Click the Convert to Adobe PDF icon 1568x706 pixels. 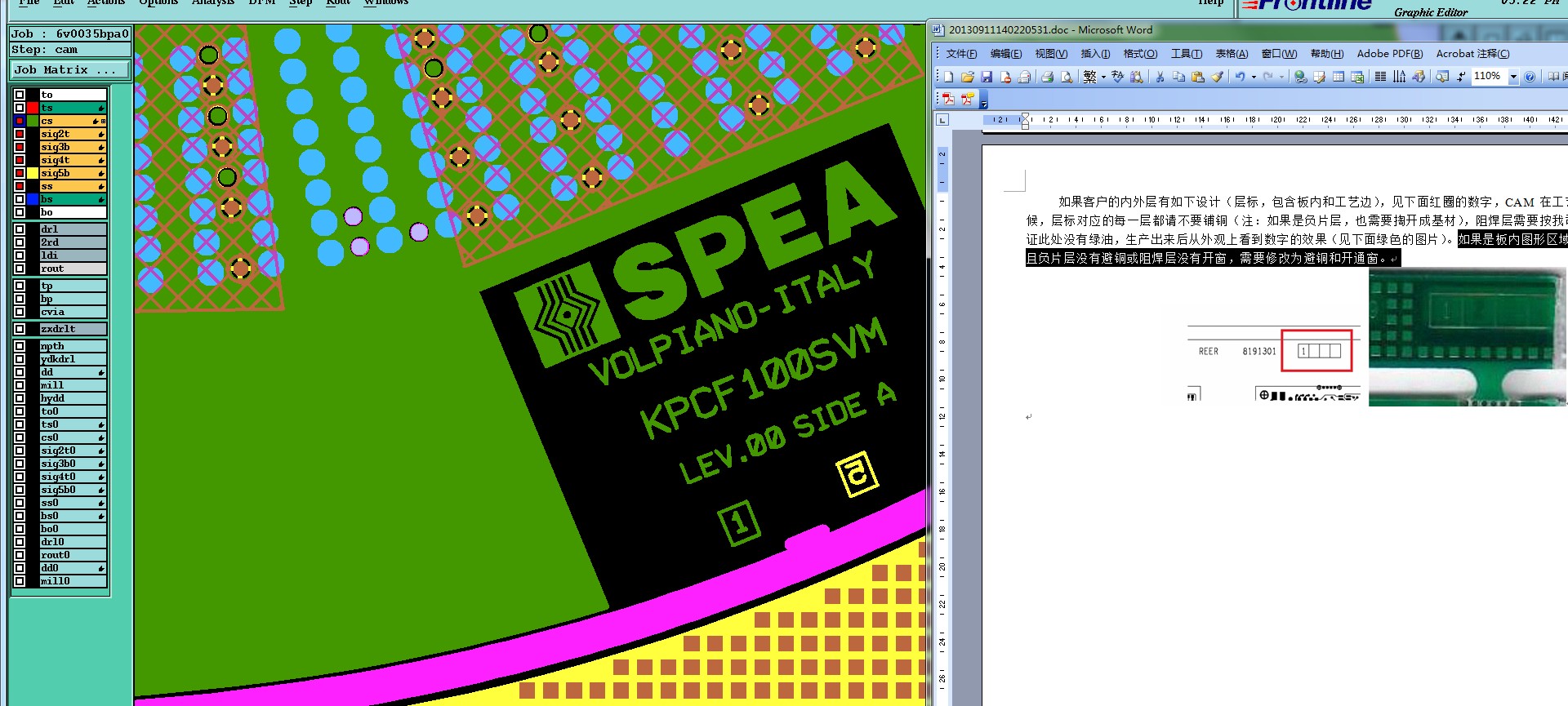pyautogui.click(x=948, y=99)
